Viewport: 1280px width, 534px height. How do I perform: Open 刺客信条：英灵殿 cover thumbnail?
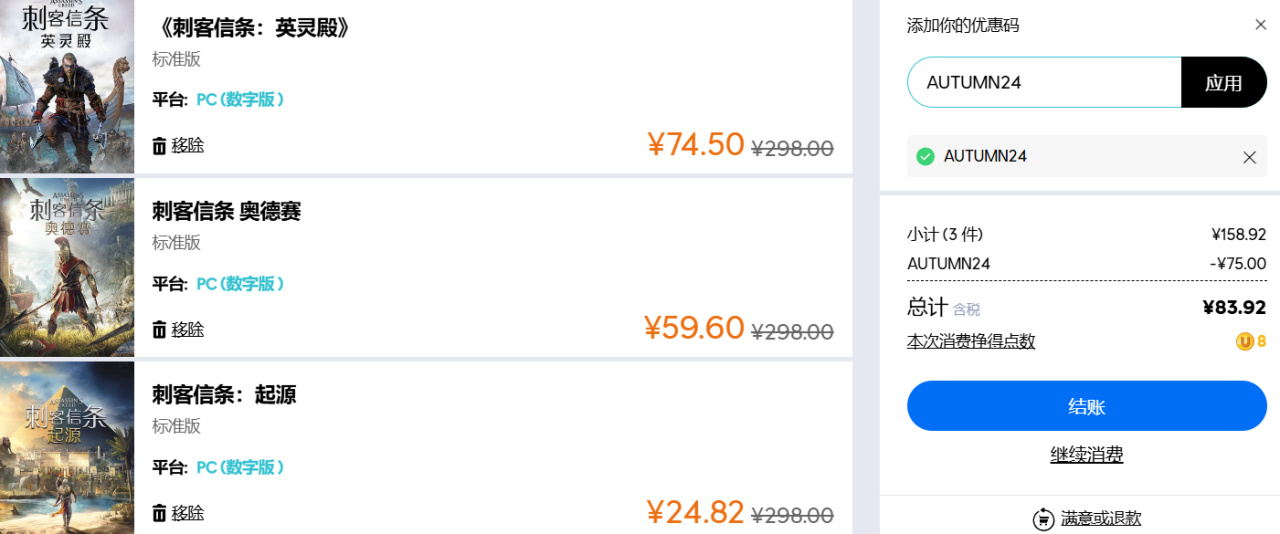coord(67,87)
